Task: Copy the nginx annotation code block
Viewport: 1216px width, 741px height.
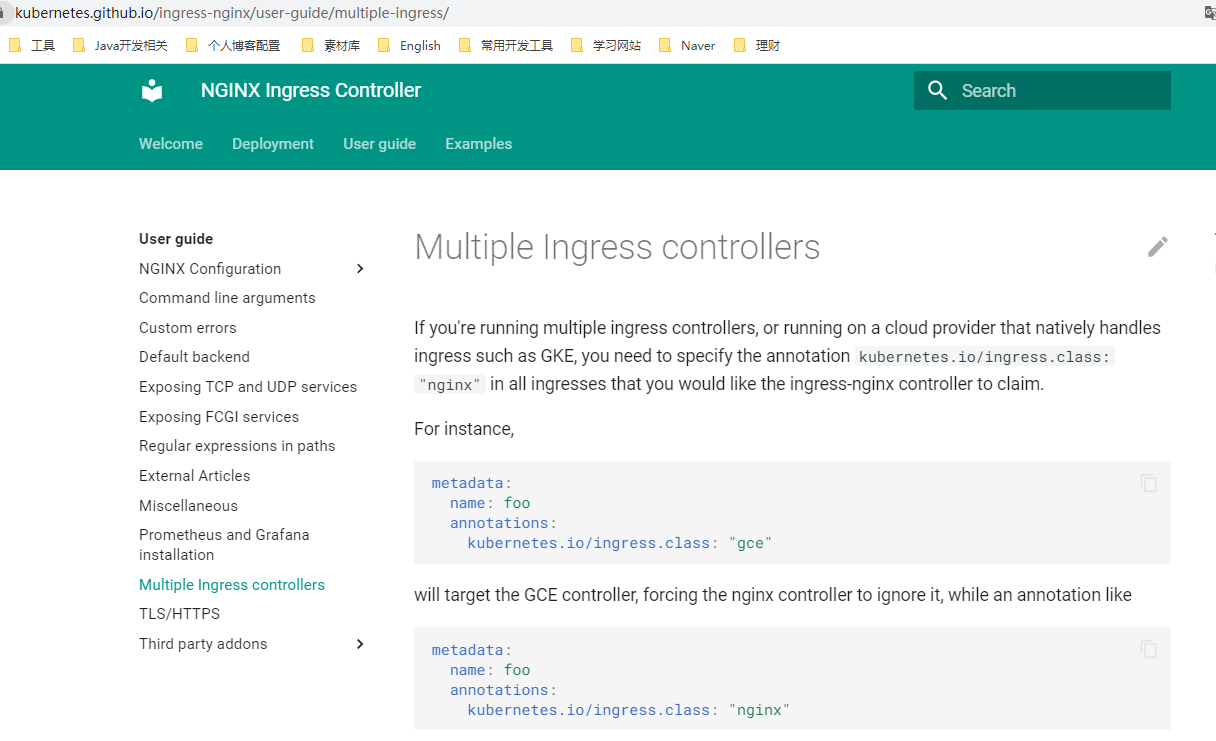Action: pyautogui.click(x=1147, y=649)
